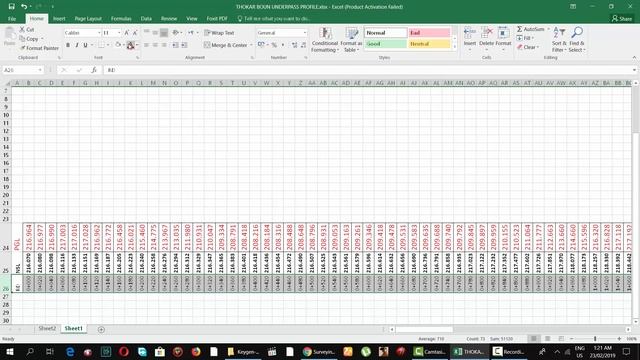Open Edge browser from the taskbar

[x=70, y=351]
